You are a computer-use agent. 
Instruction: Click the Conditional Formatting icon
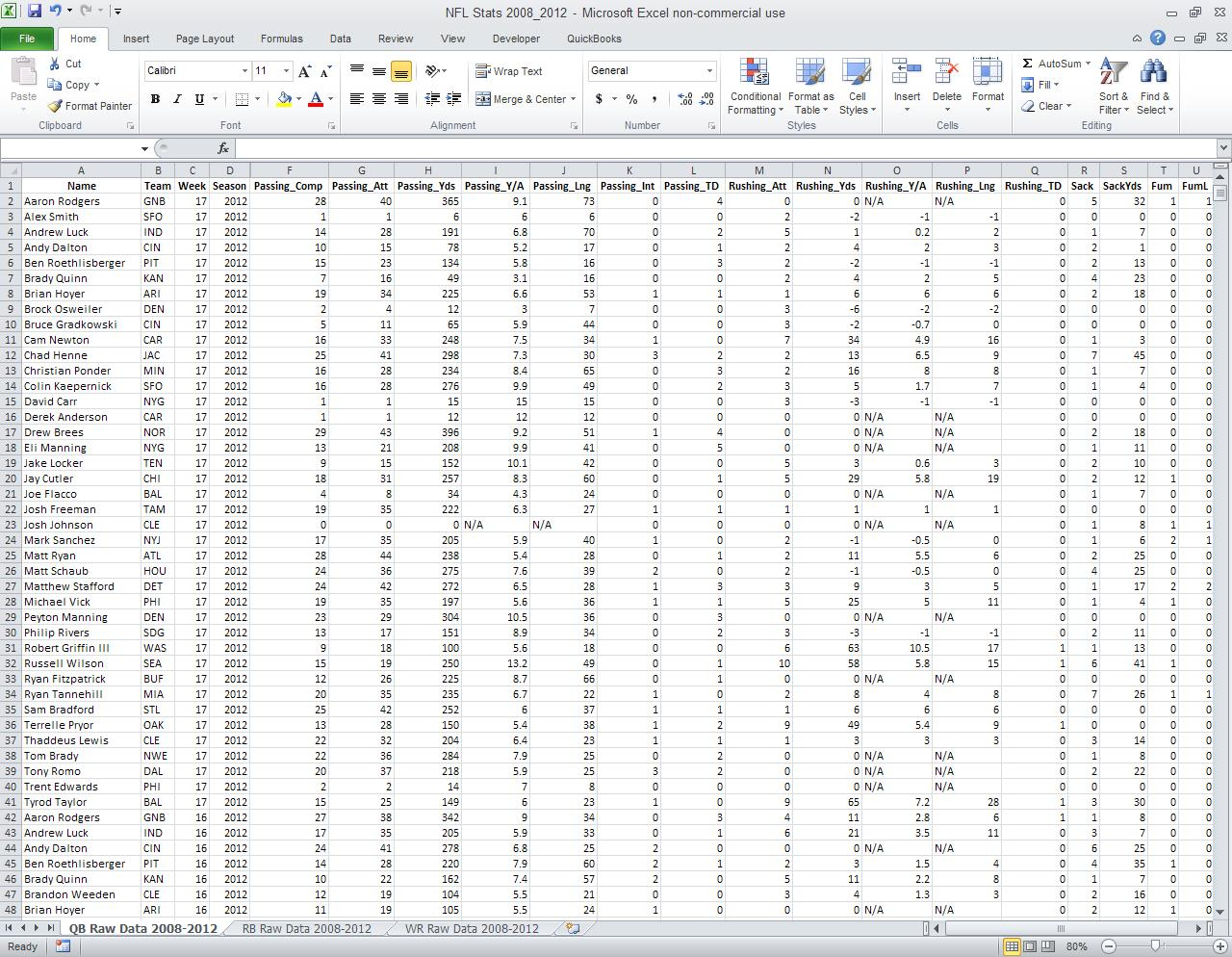click(755, 75)
